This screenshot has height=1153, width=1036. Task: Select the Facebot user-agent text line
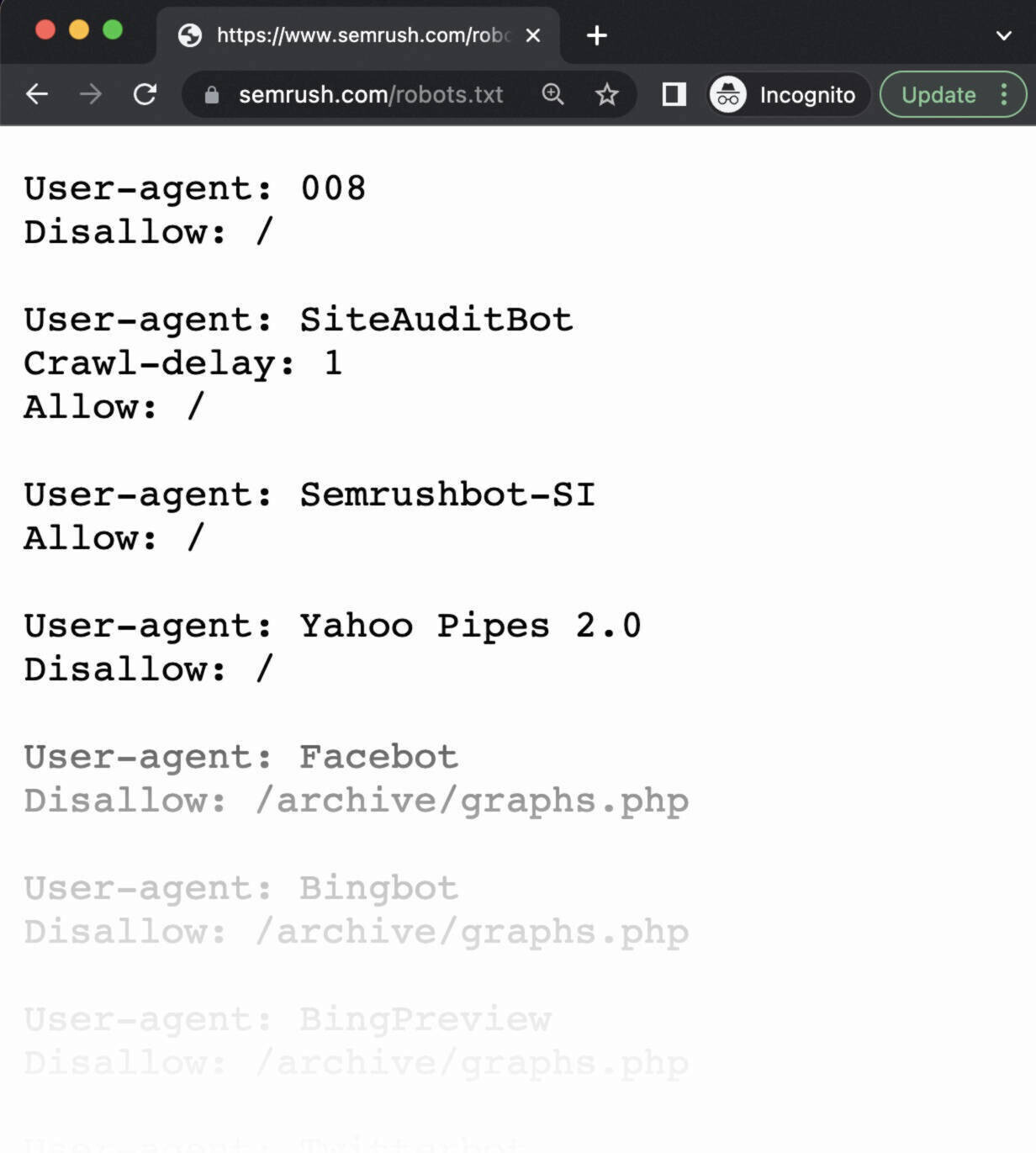[240, 756]
